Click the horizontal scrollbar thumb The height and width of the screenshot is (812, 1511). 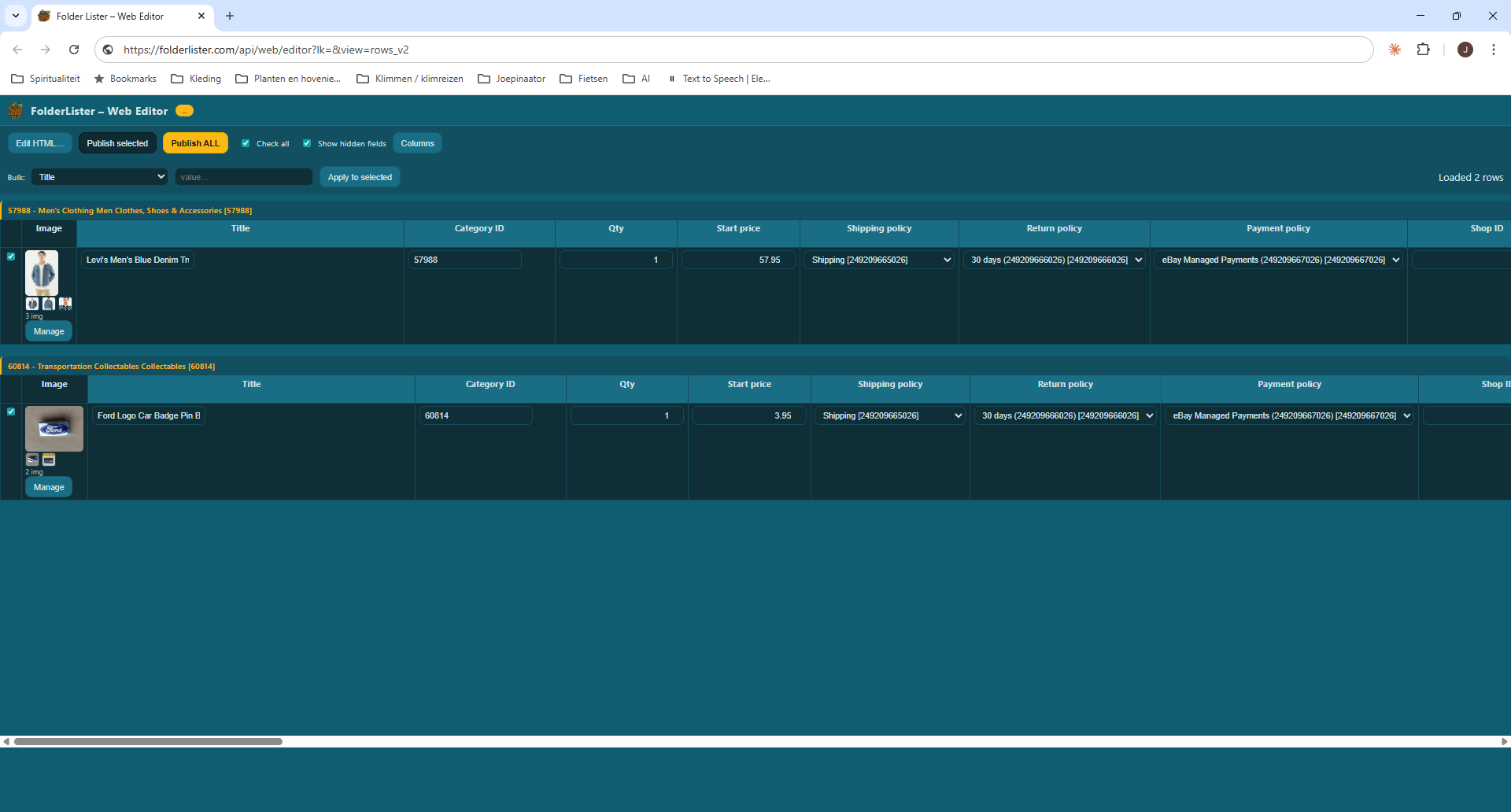(x=148, y=741)
